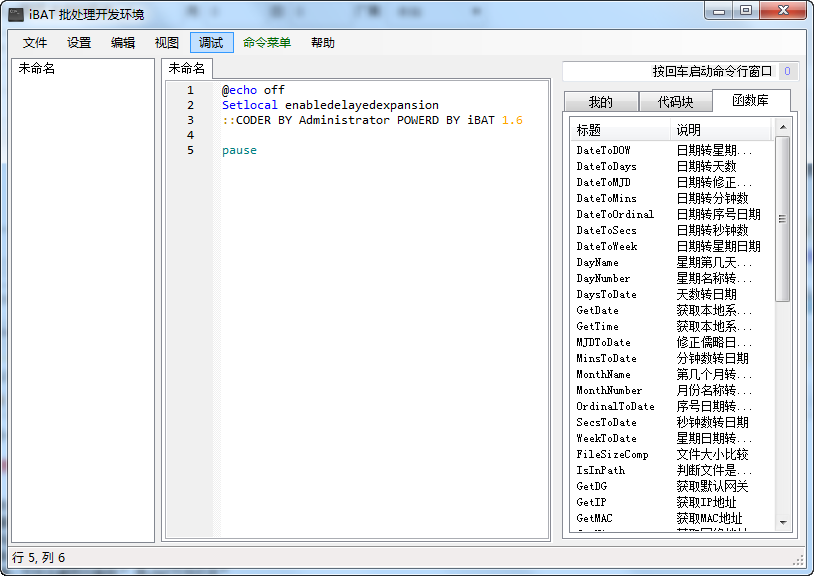Select the MonthNumber function
The height and width of the screenshot is (576, 814).
tap(609, 391)
